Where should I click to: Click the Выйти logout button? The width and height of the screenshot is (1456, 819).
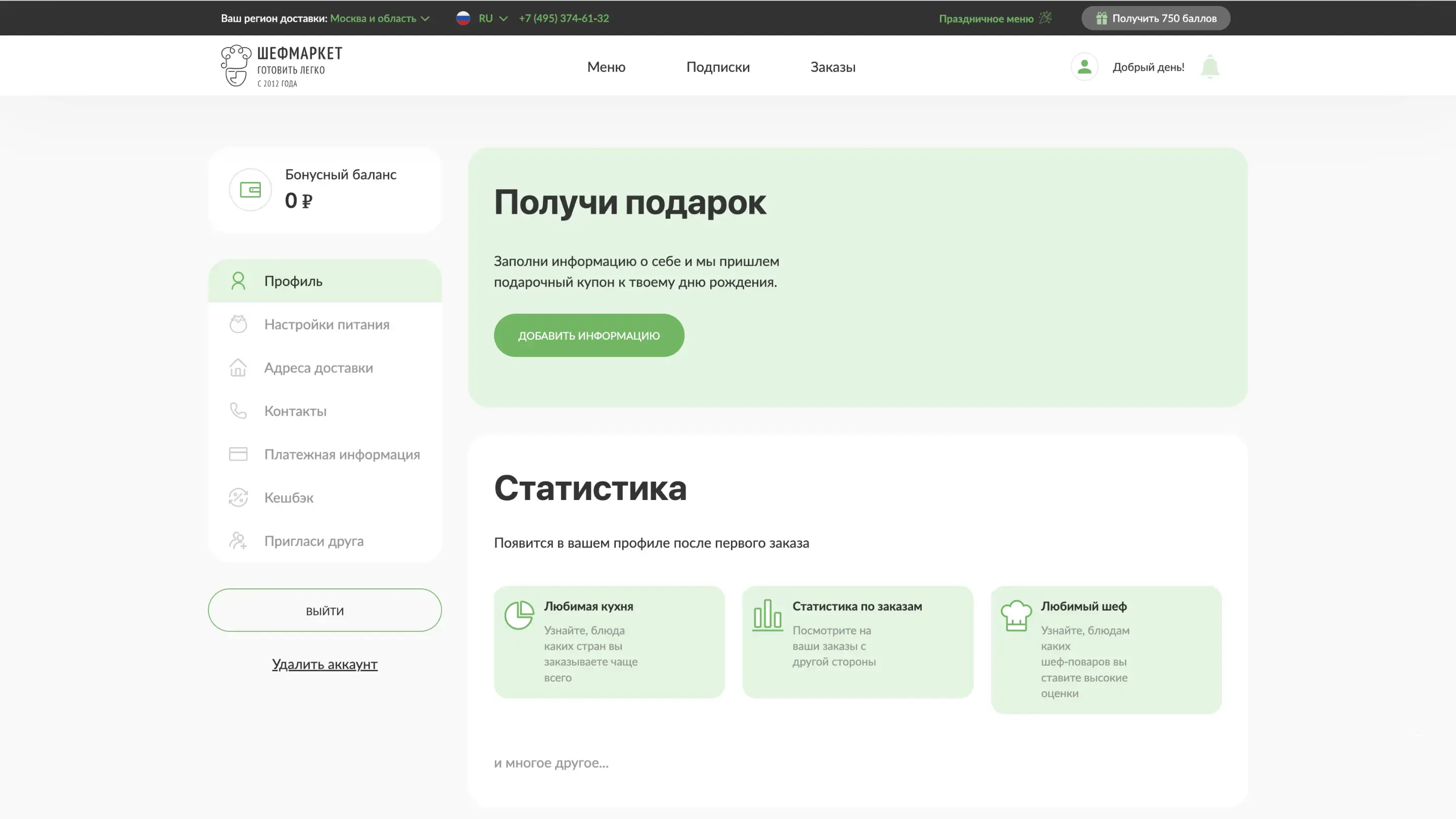(x=325, y=610)
